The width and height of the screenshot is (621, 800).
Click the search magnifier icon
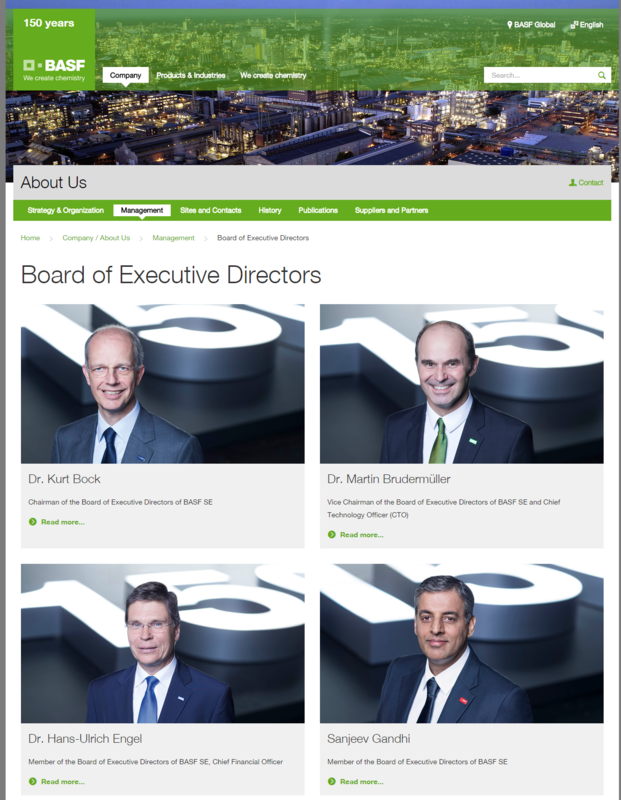pyautogui.click(x=602, y=75)
